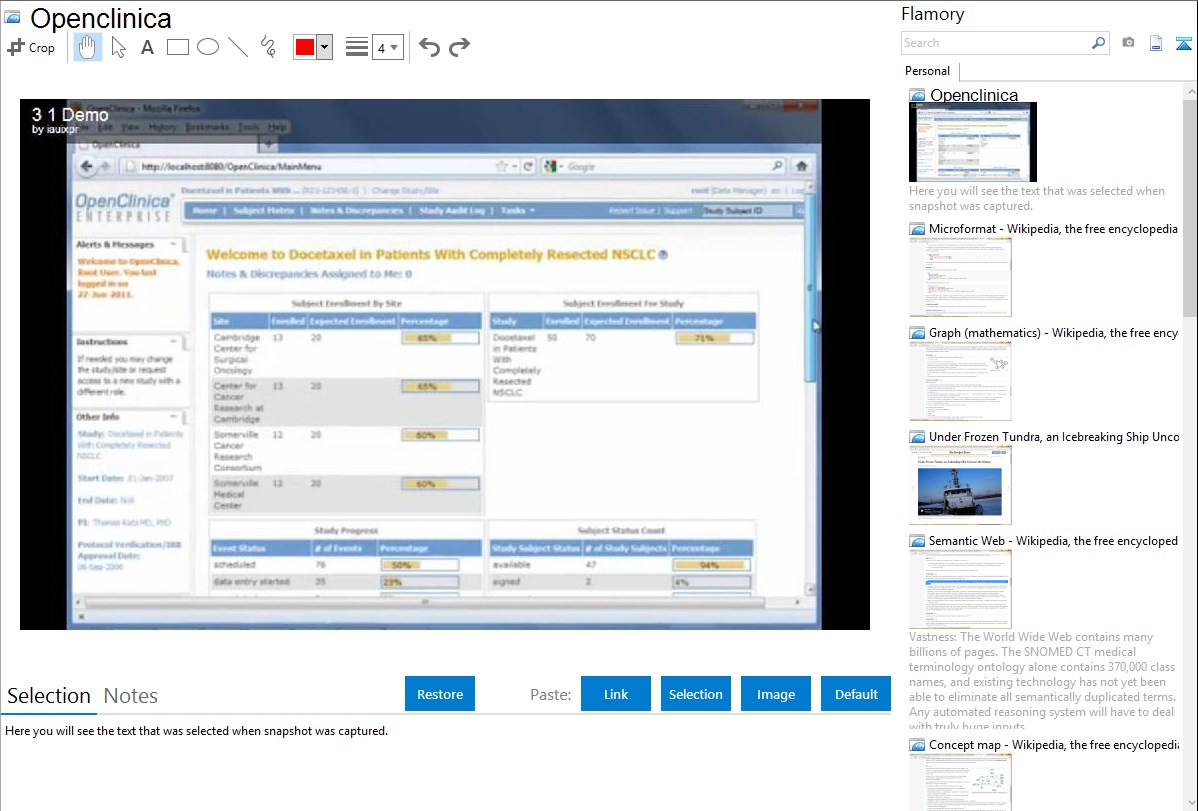The height and width of the screenshot is (811, 1198).
Task: Click the Microformat - Wikipedia title
Action: (1053, 229)
